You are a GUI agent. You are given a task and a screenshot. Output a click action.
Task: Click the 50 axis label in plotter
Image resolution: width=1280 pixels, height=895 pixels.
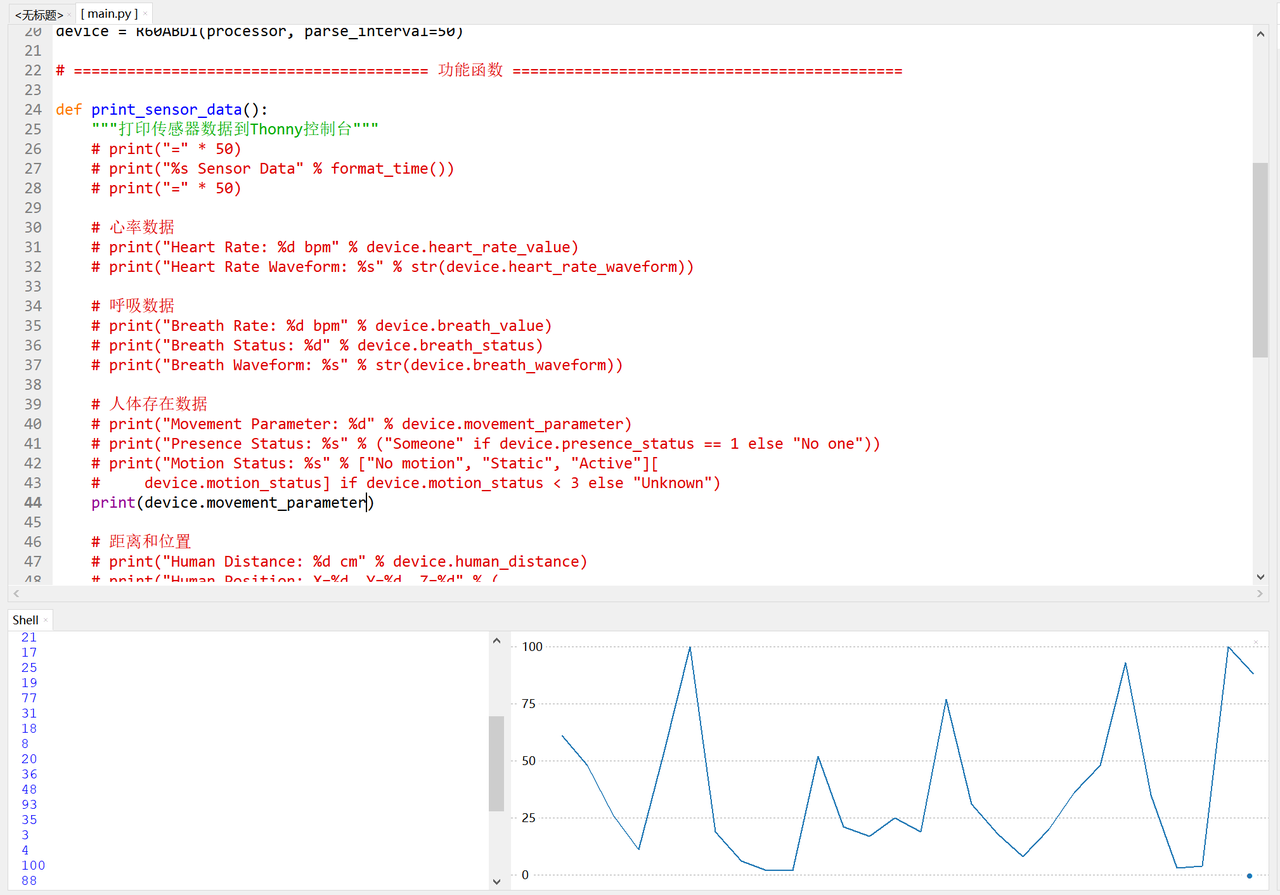tap(529, 761)
